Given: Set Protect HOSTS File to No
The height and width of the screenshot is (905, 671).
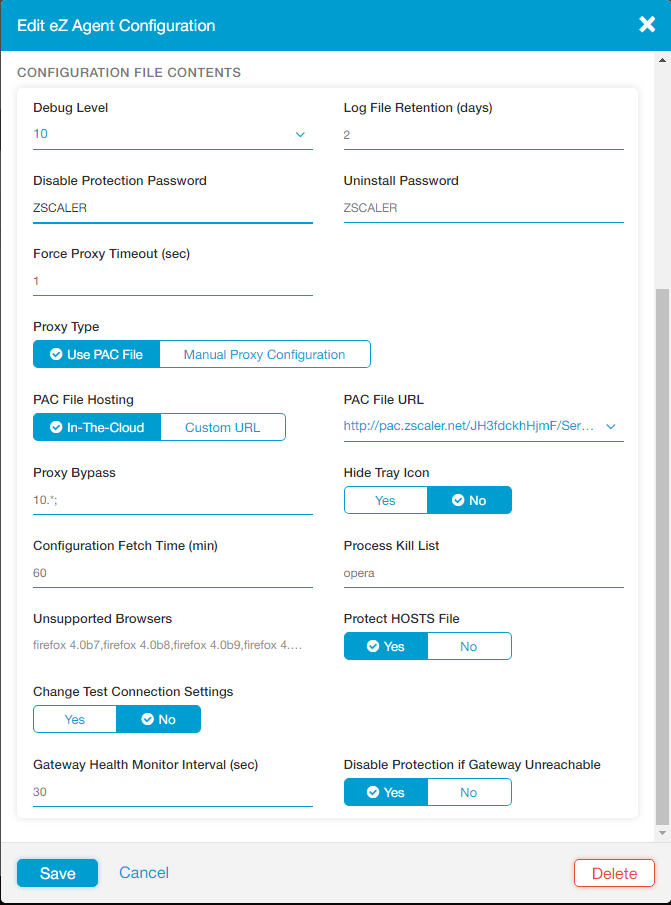Looking at the screenshot, I should 469,647.
